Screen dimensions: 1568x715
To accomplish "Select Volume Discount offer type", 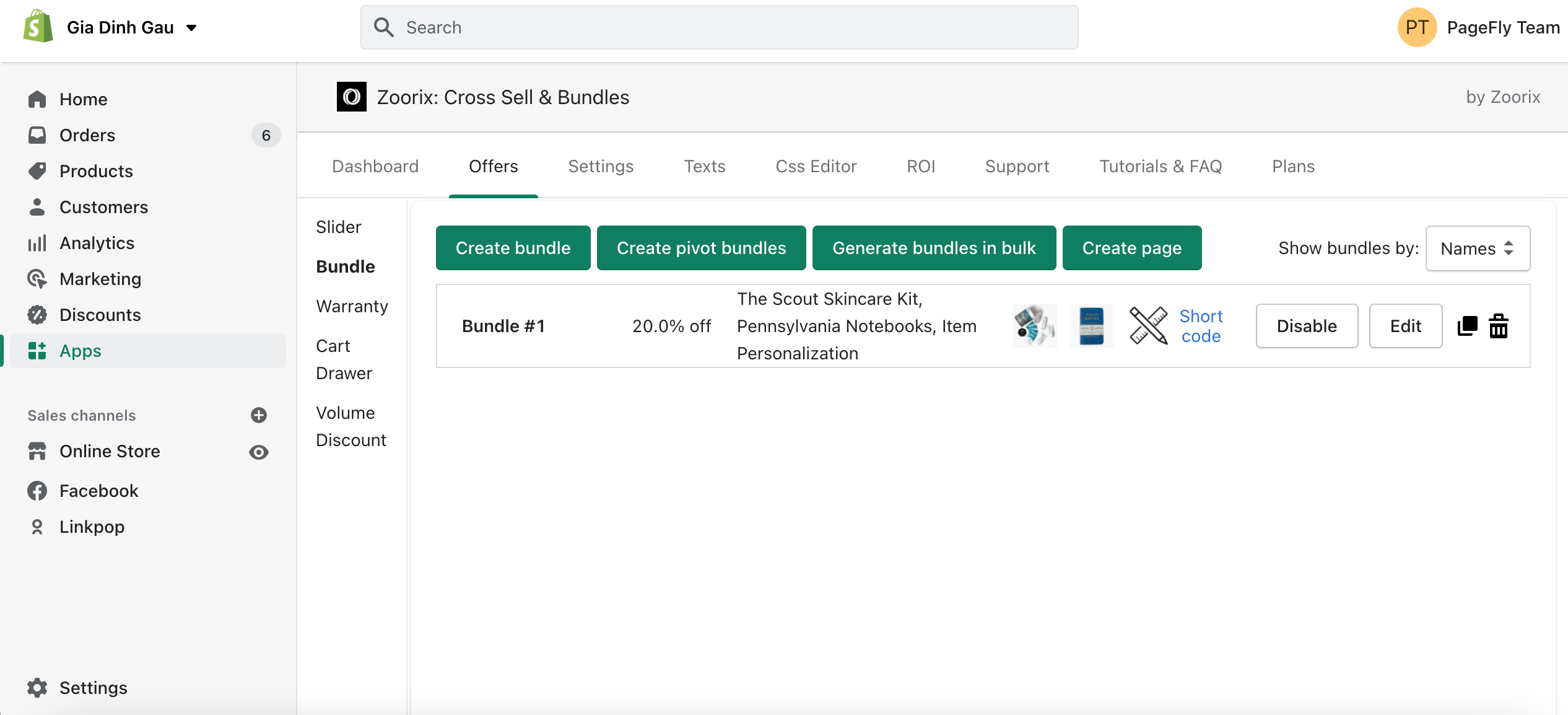I will click(x=351, y=426).
